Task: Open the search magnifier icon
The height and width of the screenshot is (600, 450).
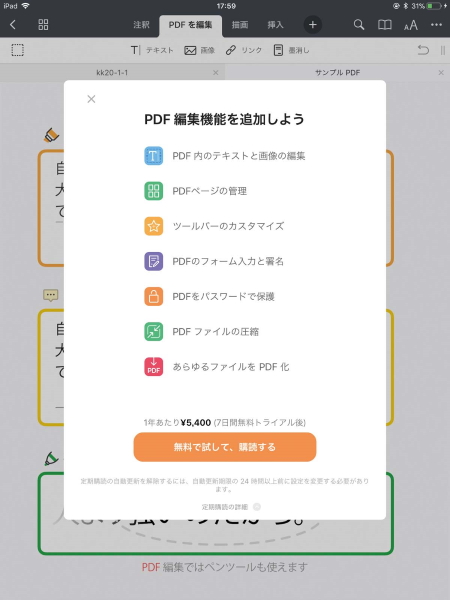Action: click(359, 25)
